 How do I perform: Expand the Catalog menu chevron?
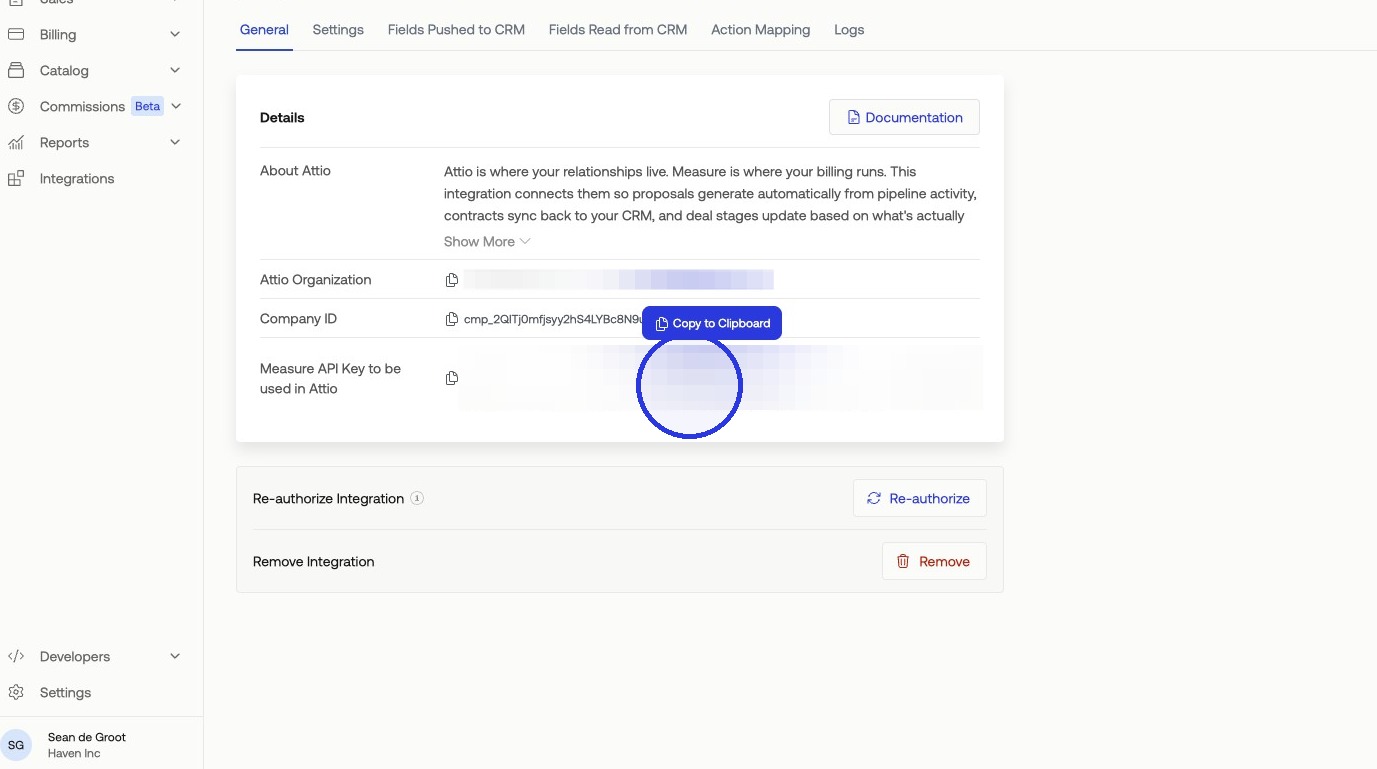[175, 70]
